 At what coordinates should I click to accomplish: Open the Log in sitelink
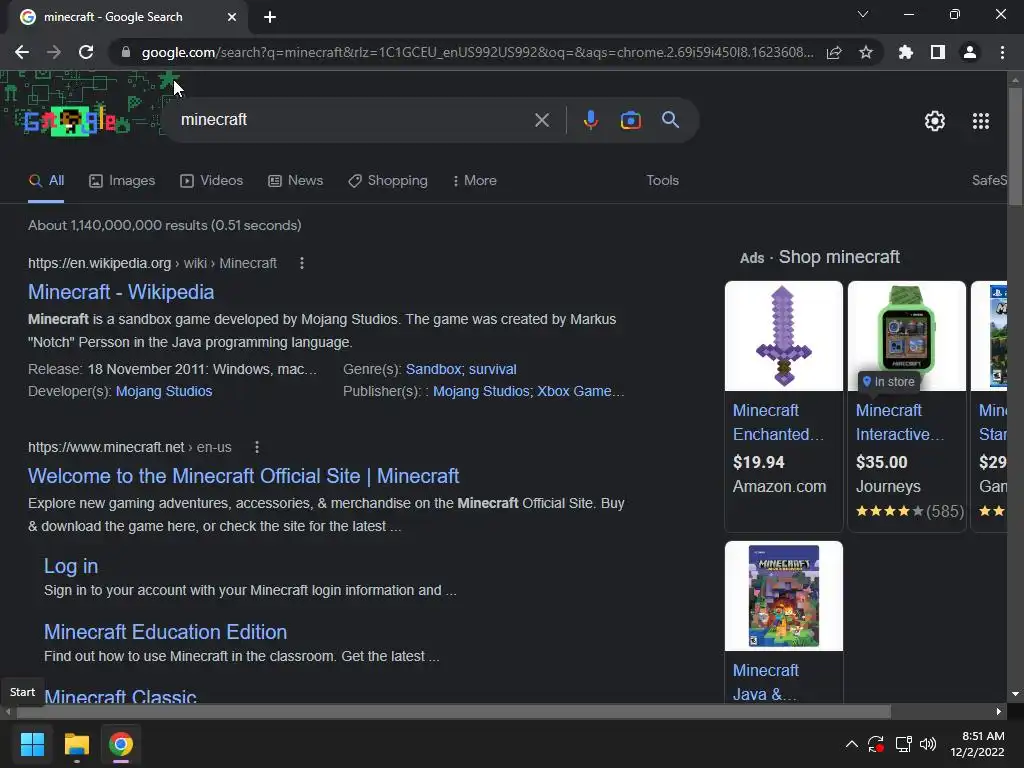[71, 566]
